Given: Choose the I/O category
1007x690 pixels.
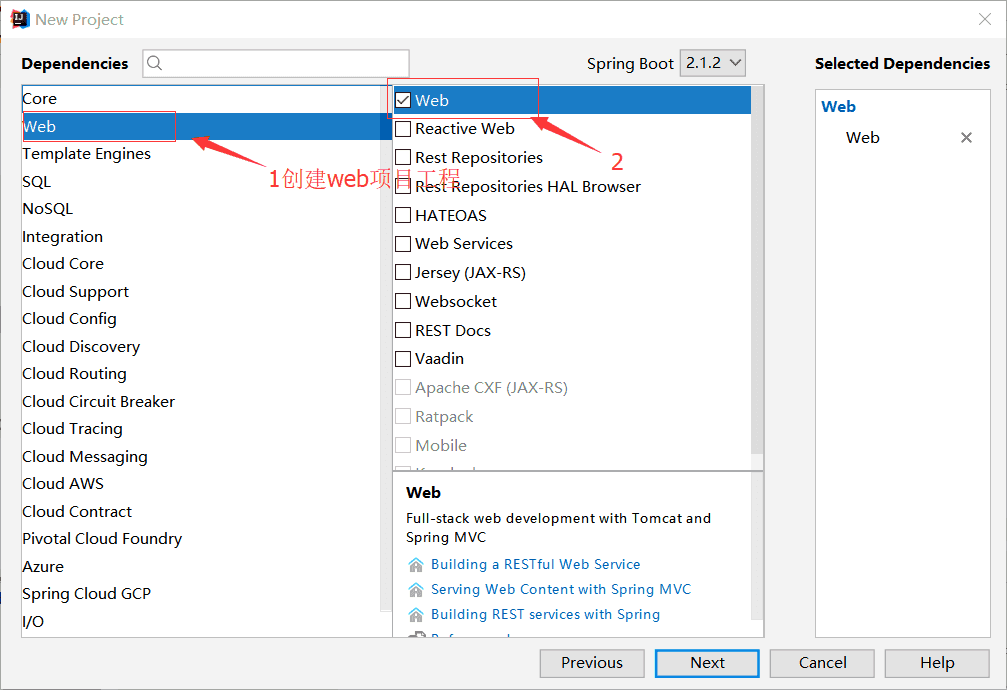Looking at the screenshot, I should [x=201, y=621].
